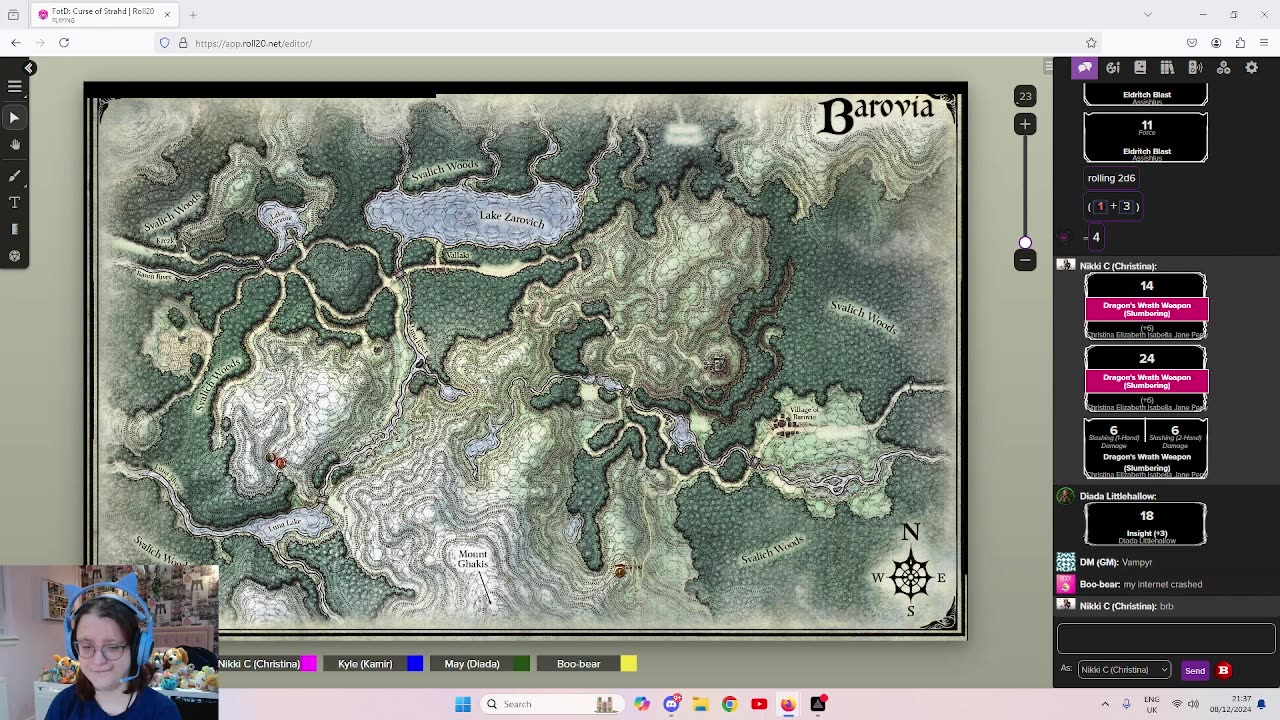The image size is (1280, 720).
Task: Click the site padlock icon
Action: tap(182, 43)
